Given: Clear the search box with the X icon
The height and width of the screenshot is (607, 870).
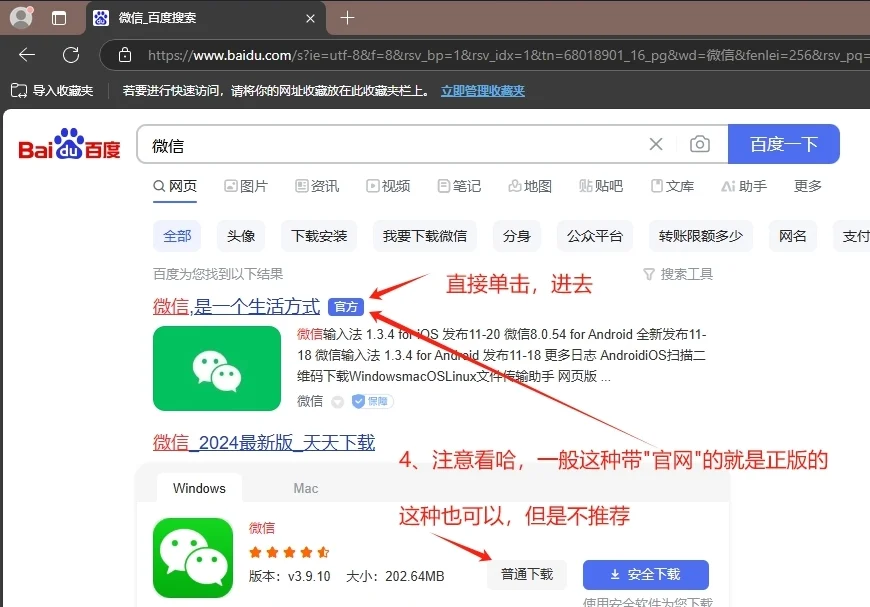Looking at the screenshot, I should point(656,144).
